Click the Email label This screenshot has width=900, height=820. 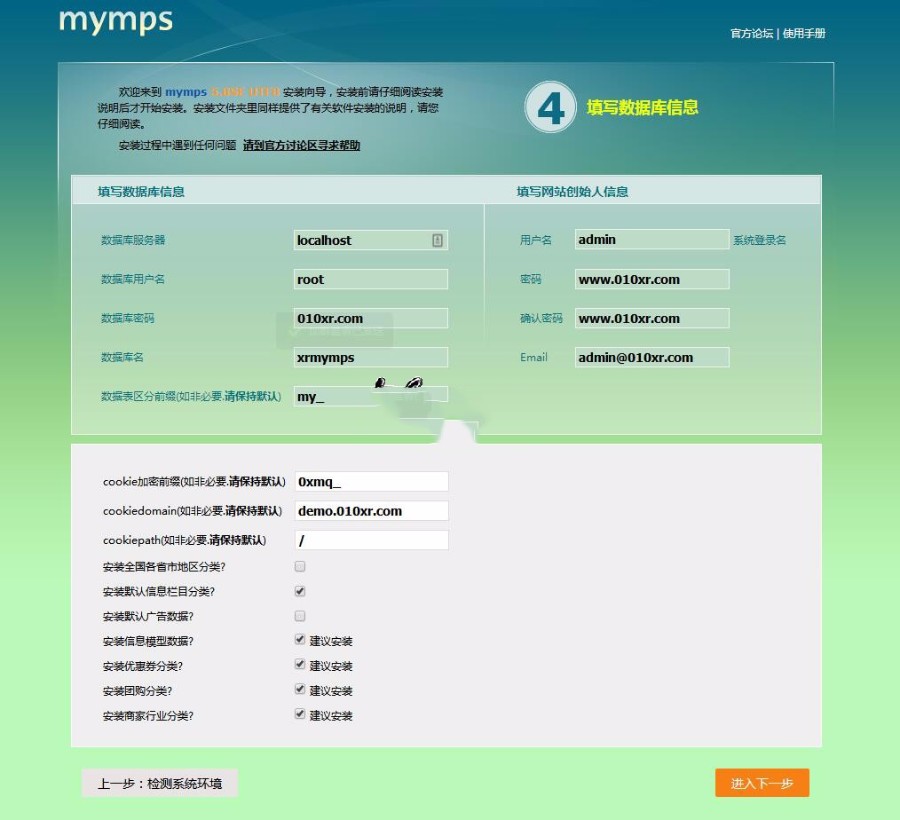coord(534,357)
